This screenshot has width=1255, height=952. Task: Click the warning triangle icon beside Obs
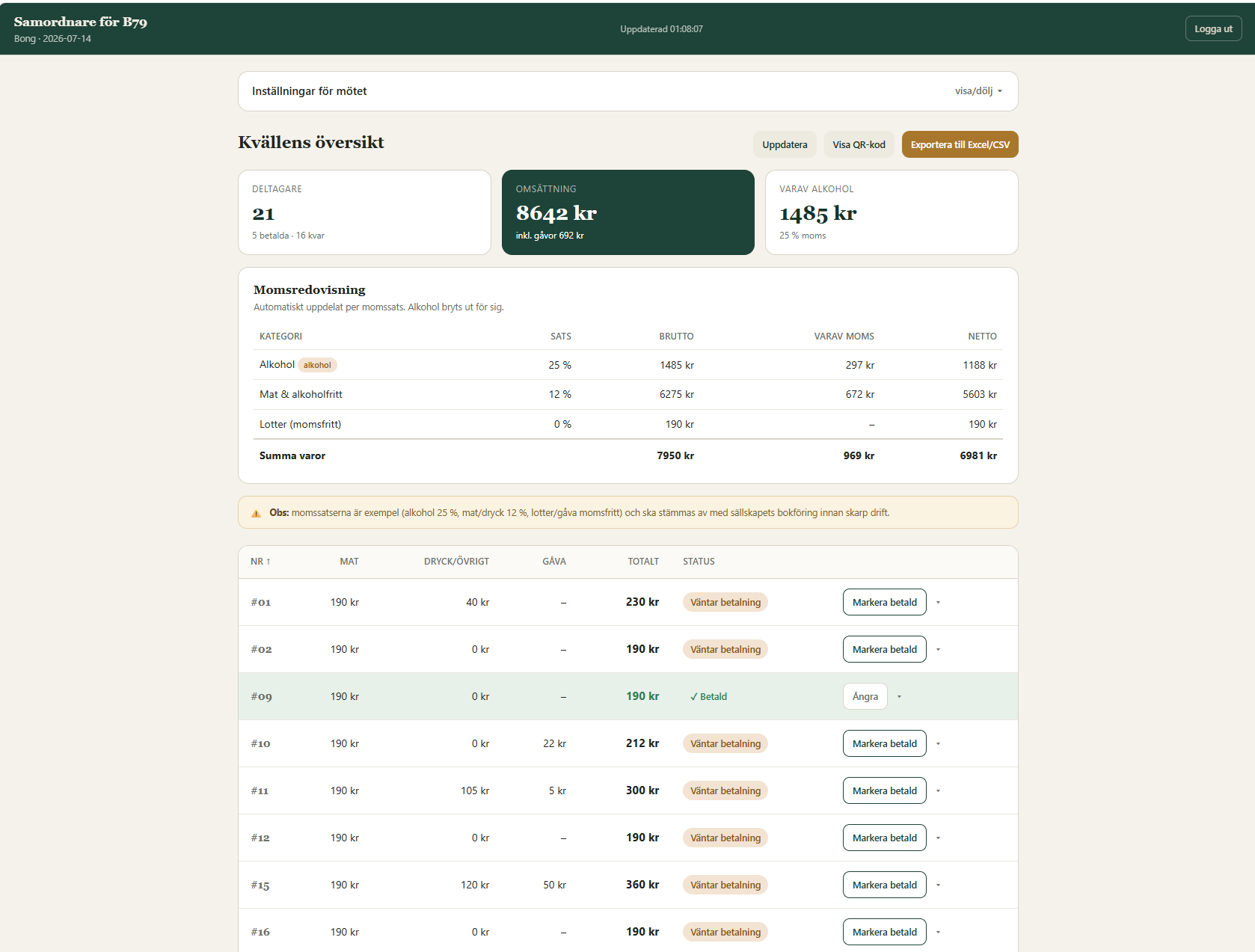(256, 513)
